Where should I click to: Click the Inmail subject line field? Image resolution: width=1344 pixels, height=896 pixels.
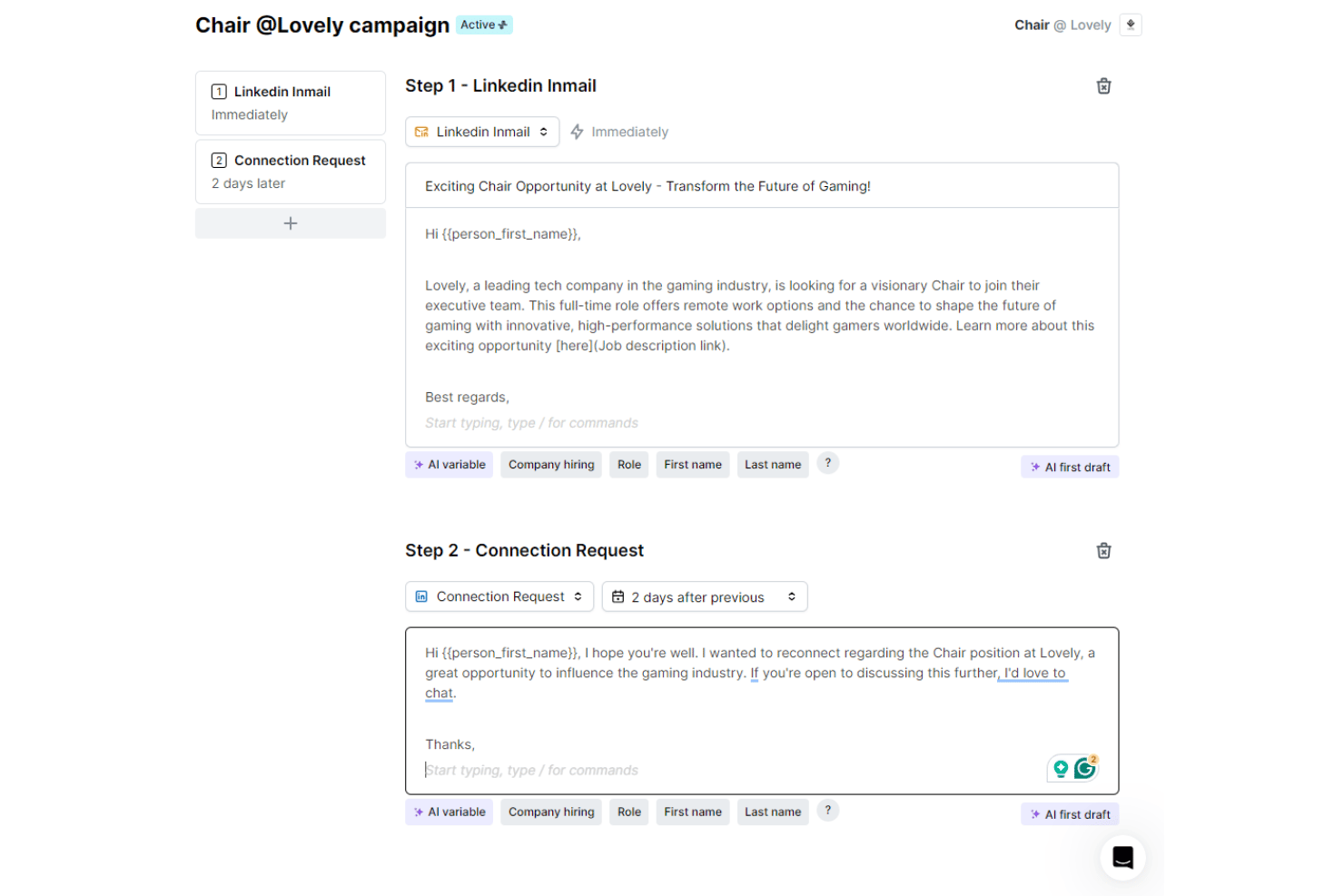762,186
